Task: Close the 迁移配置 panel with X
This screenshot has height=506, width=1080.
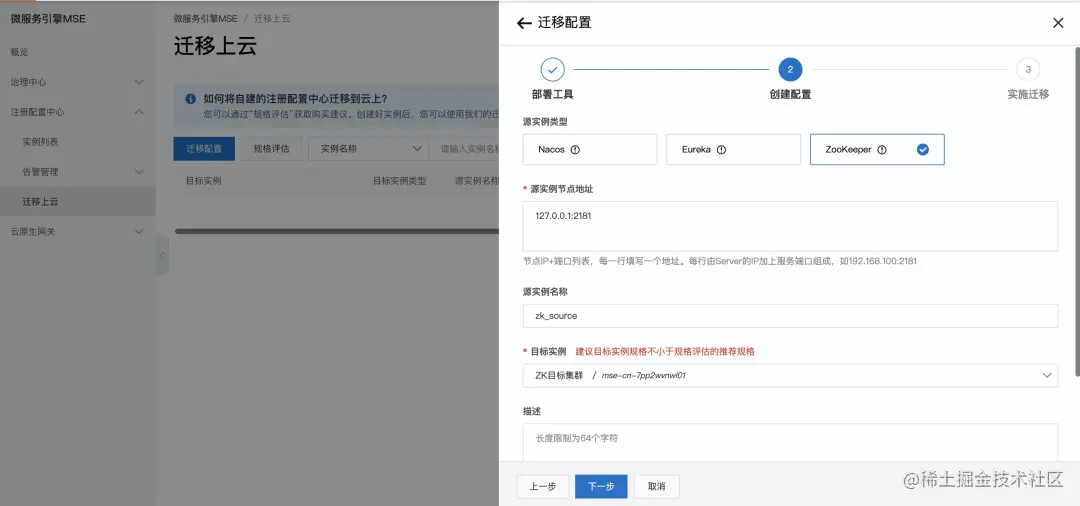Action: pyautogui.click(x=1058, y=23)
